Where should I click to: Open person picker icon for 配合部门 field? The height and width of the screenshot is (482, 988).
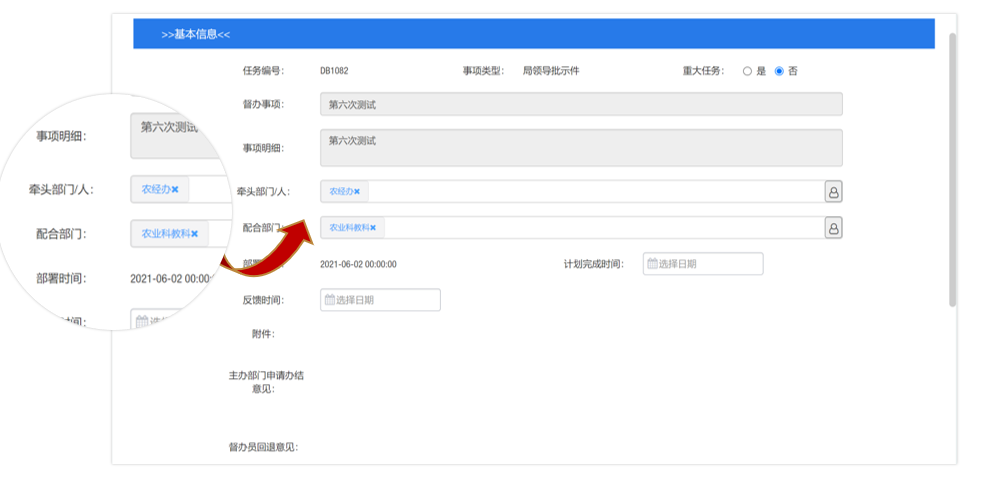(x=833, y=228)
